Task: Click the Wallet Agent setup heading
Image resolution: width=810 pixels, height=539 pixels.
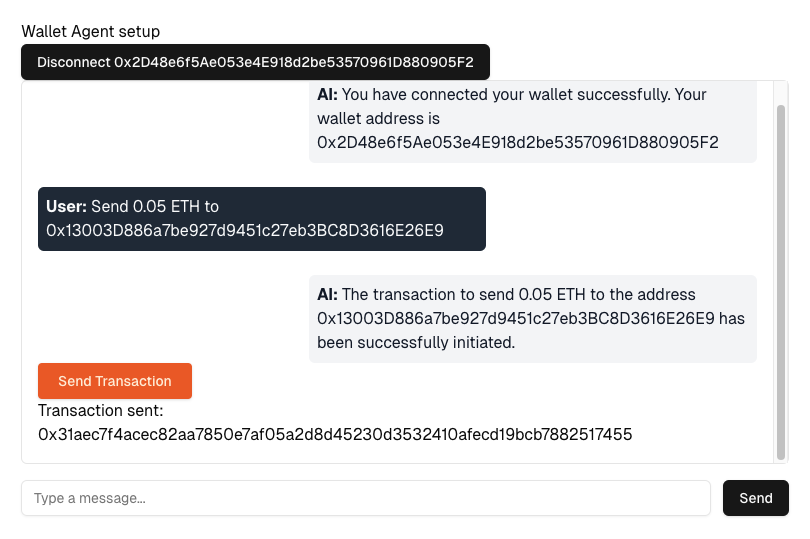Action: 90,32
